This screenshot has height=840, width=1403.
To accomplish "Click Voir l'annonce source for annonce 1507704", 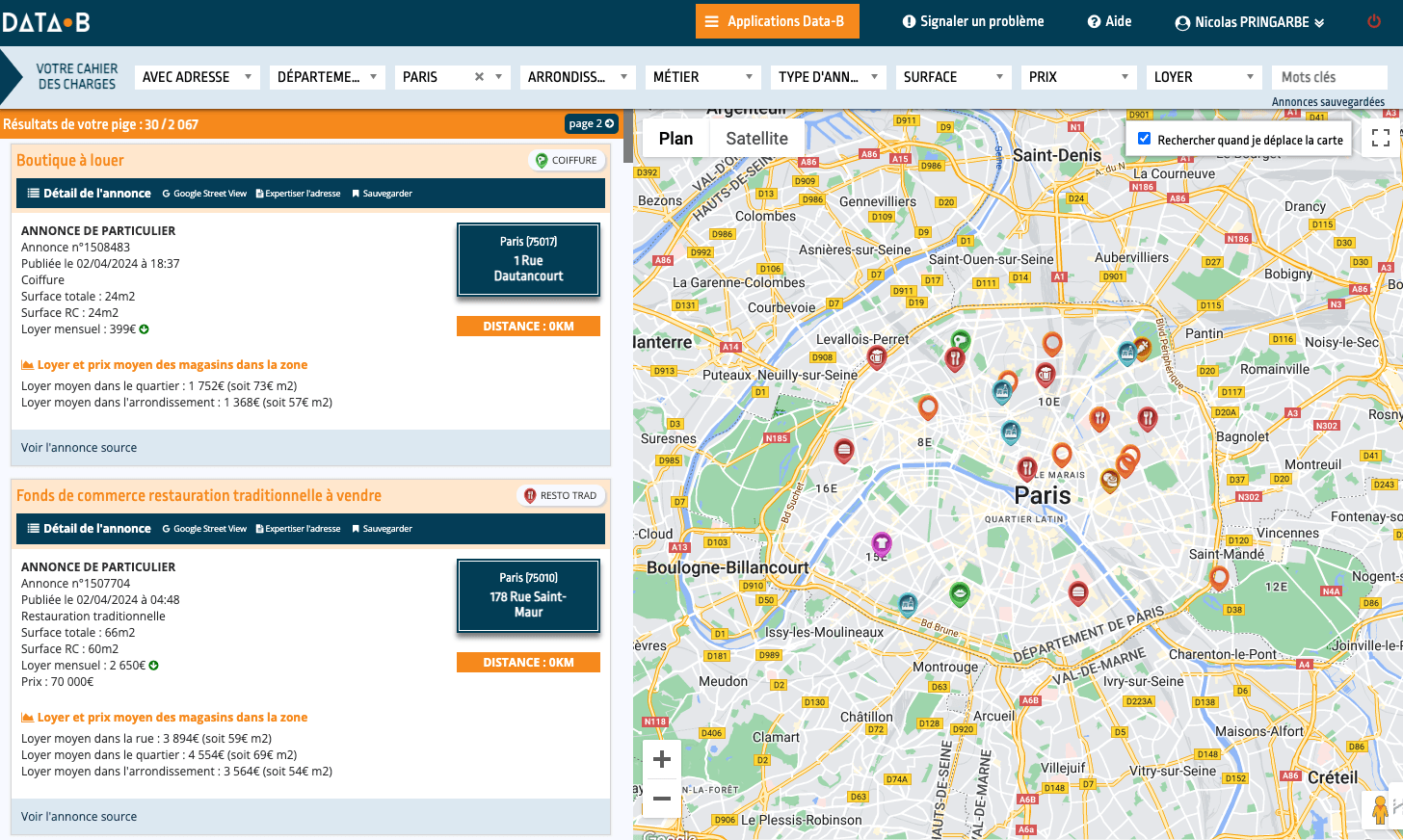I will (x=79, y=817).
